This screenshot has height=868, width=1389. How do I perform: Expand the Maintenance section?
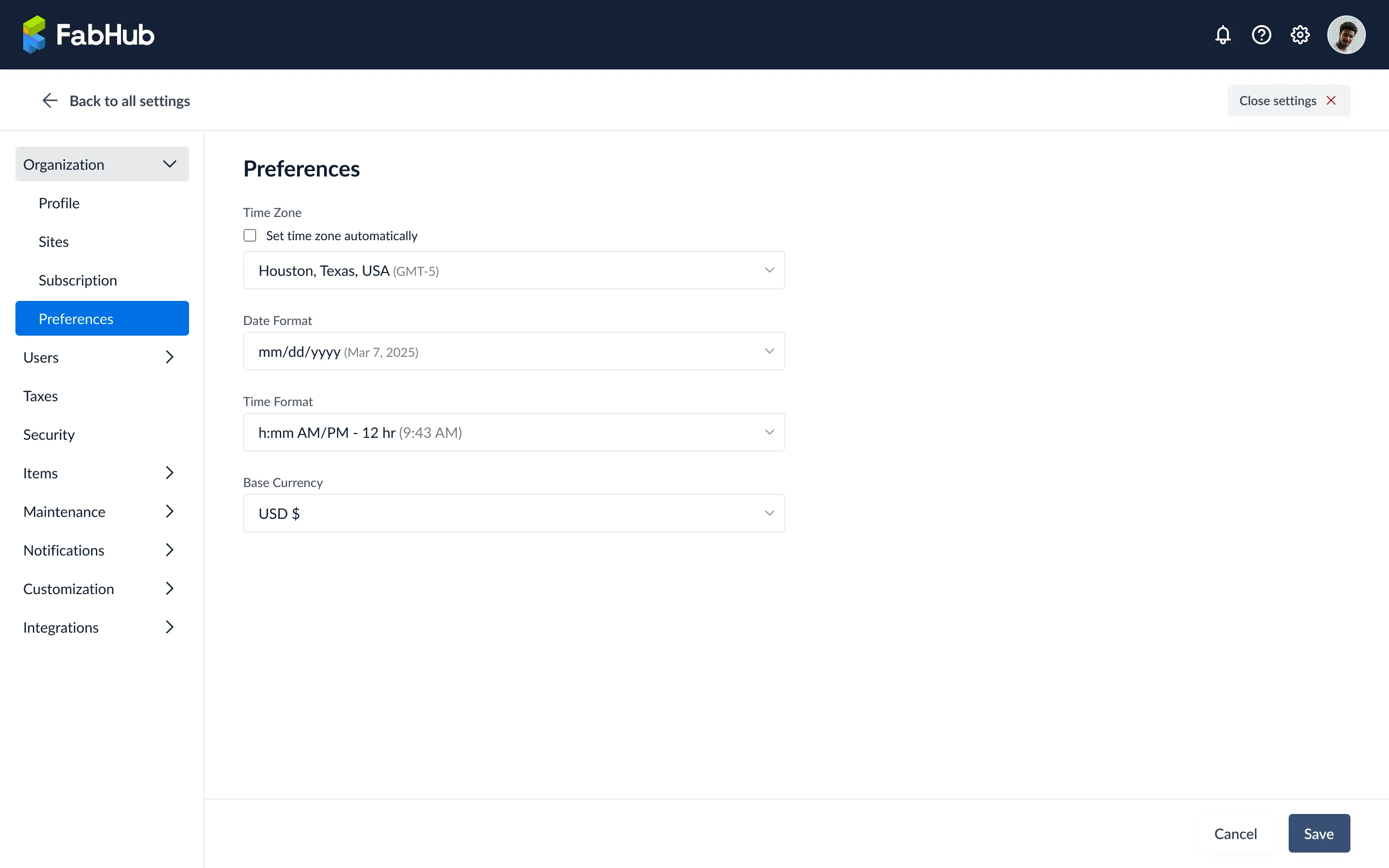coord(102,511)
